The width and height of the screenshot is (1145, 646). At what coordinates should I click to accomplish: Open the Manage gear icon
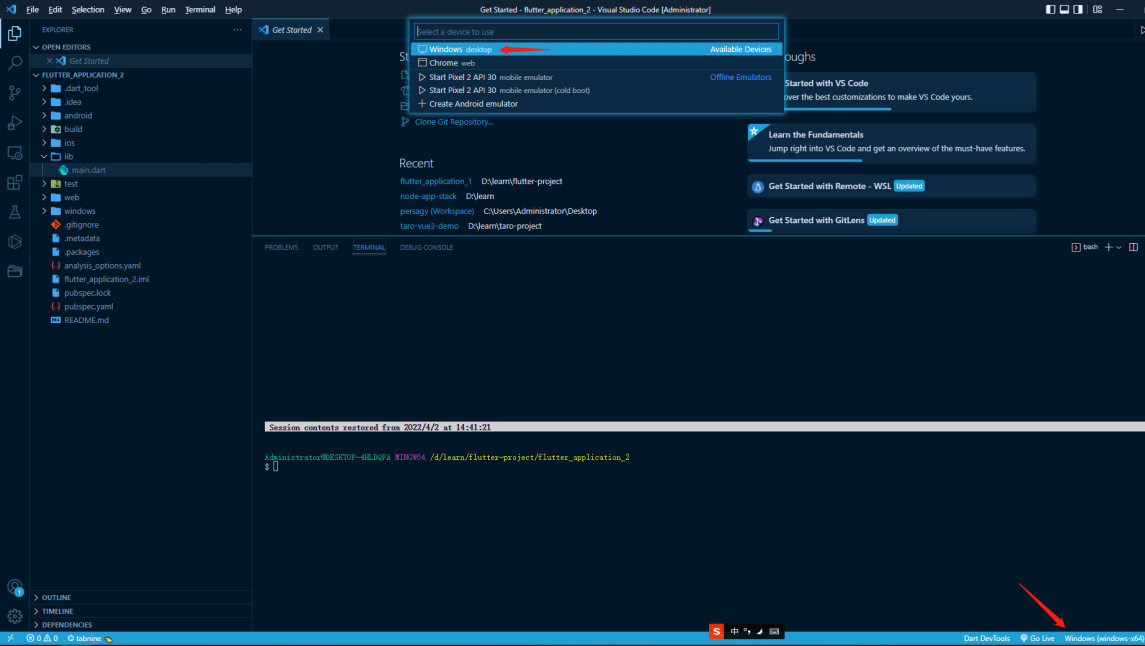tap(15, 616)
